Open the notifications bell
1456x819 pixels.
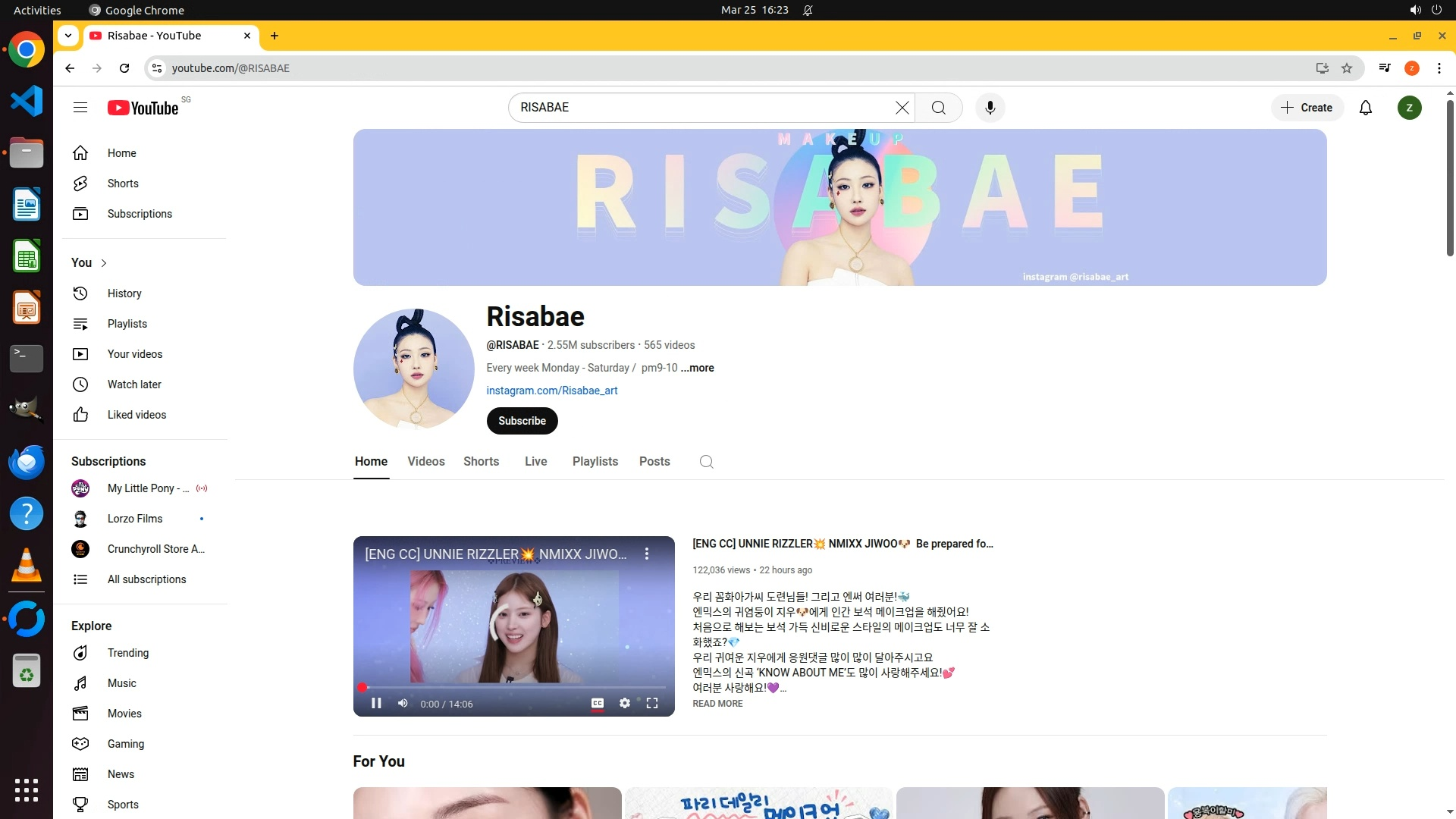point(1365,108)
